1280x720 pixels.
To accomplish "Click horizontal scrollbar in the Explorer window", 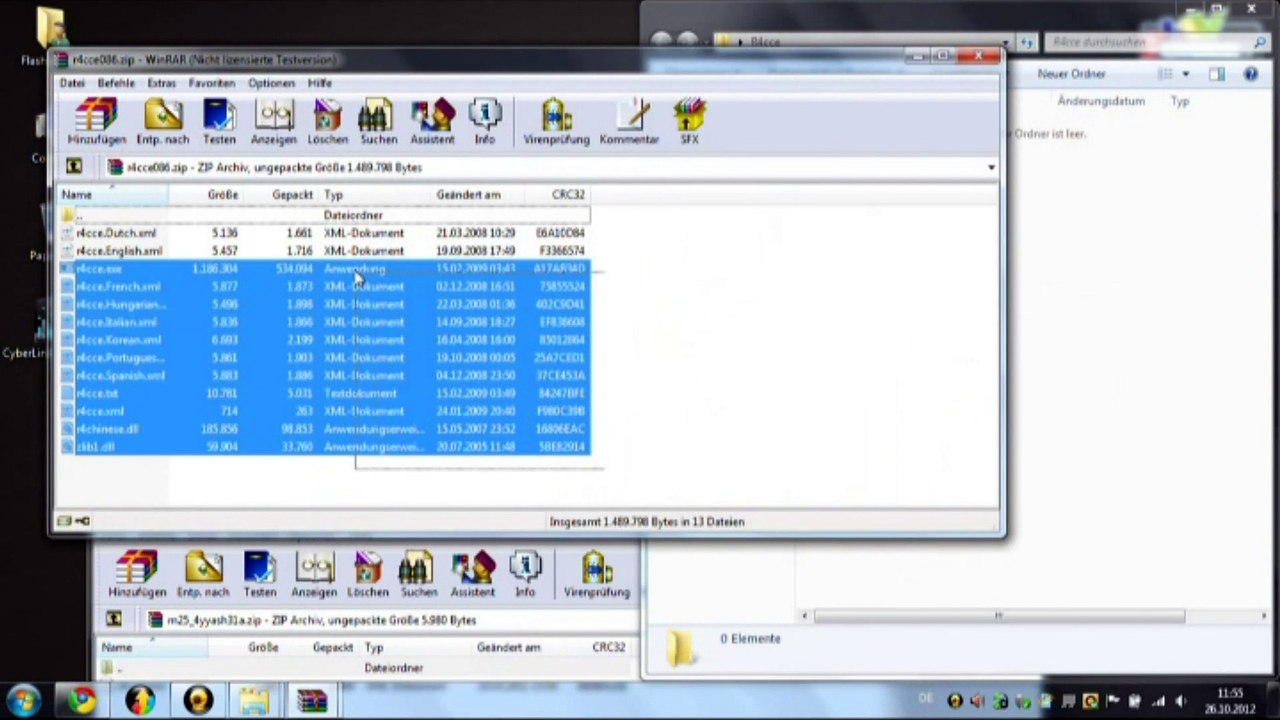I will coord(998,616).
